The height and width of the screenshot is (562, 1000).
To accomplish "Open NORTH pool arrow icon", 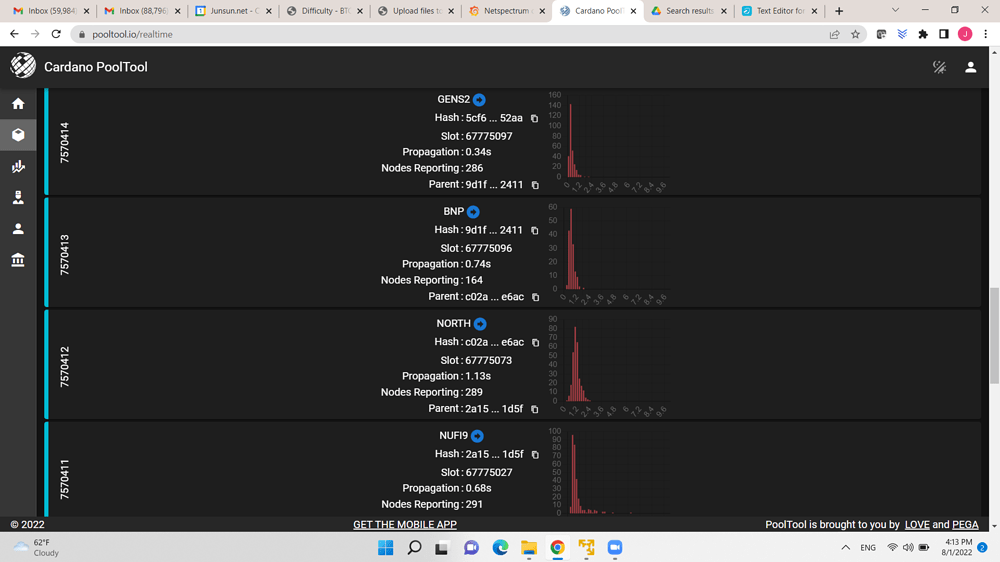I will pos(480,324).
